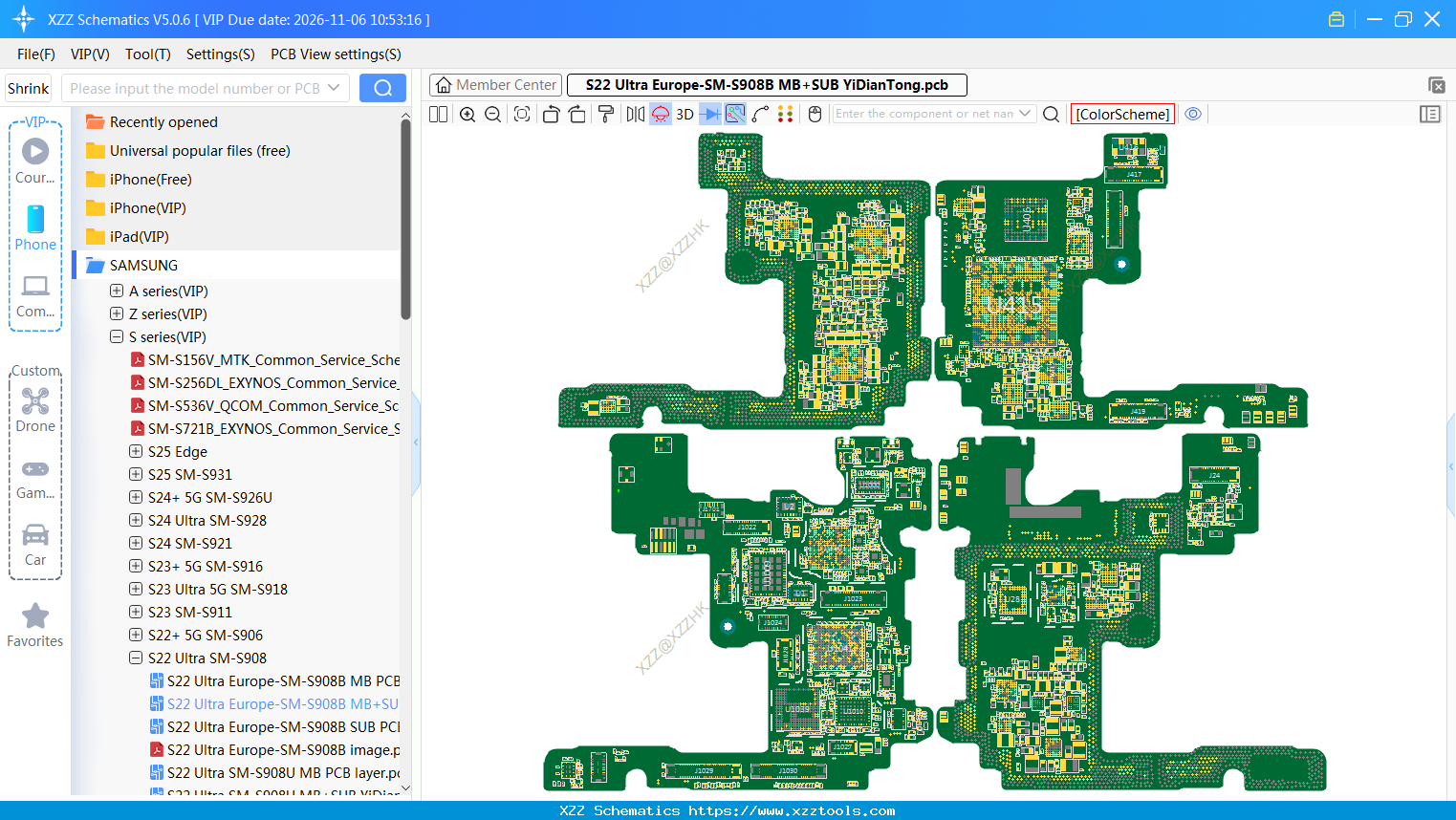This screenshot has width=1456, height=820.
Task: Open the VIP menu
Action: click(x=90, y=54)
